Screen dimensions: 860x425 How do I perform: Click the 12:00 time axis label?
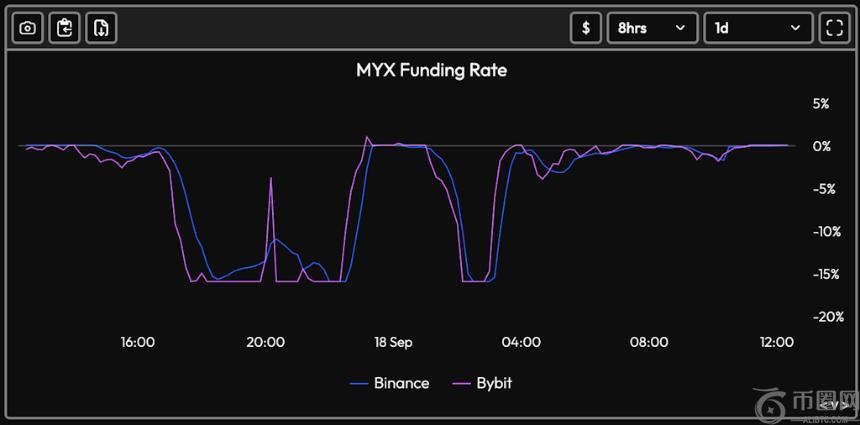click(777, 342)
